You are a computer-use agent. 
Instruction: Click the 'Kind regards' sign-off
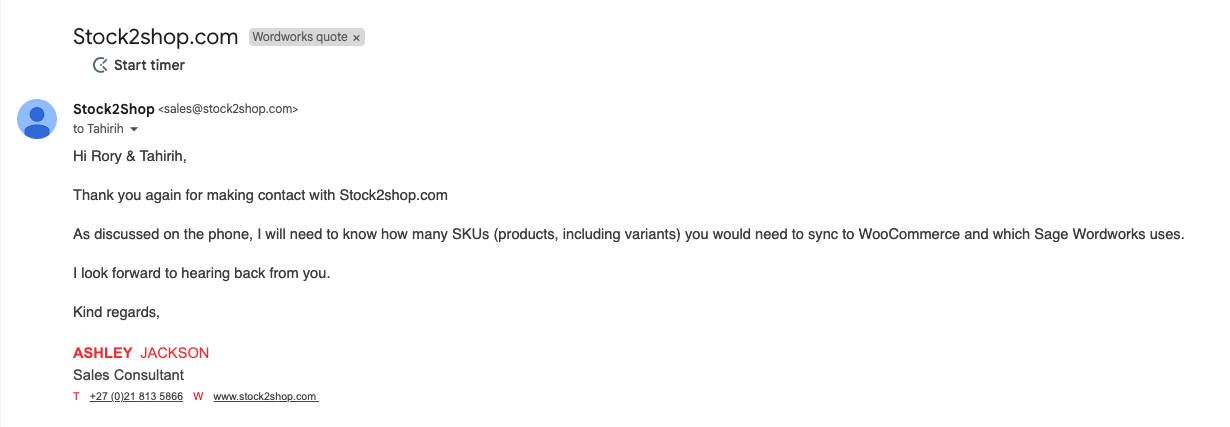coord(116,312)
